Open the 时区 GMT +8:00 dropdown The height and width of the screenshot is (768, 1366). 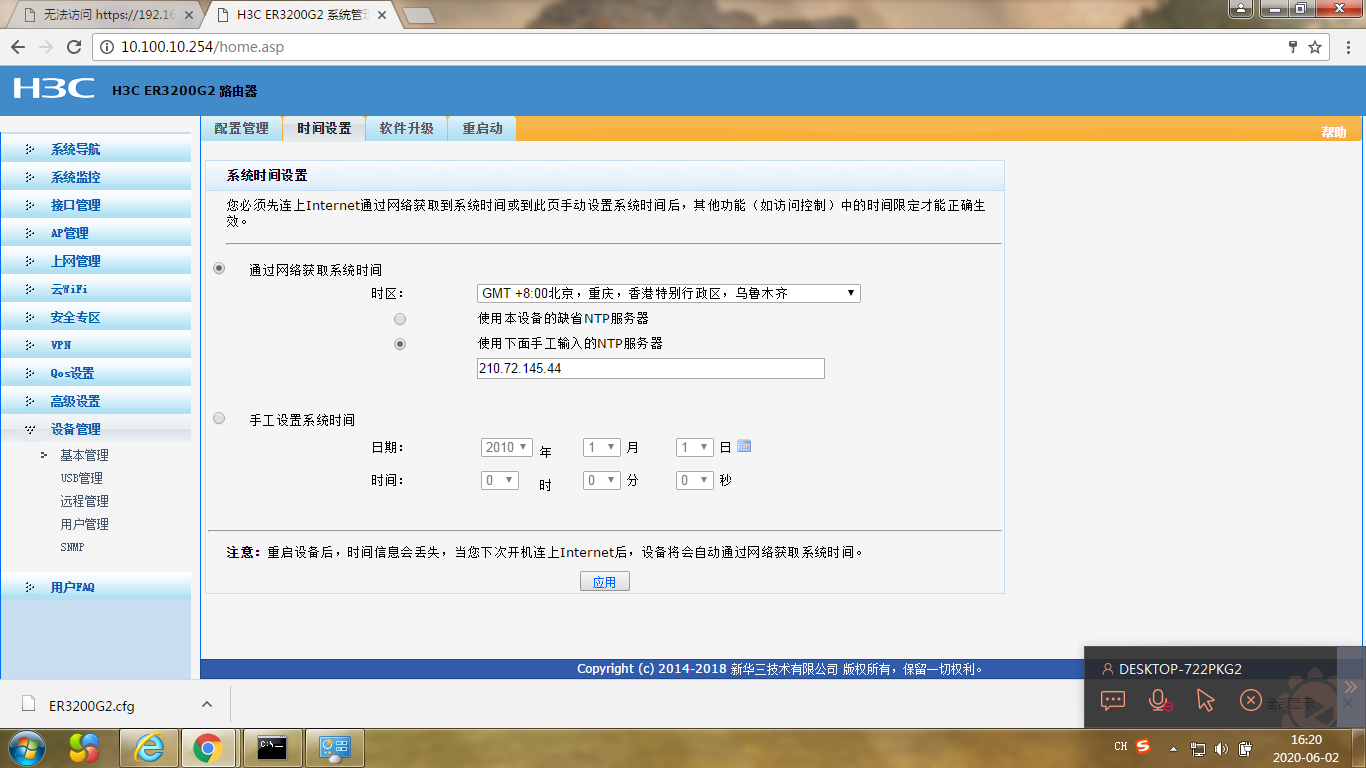(x=669, y=293)
